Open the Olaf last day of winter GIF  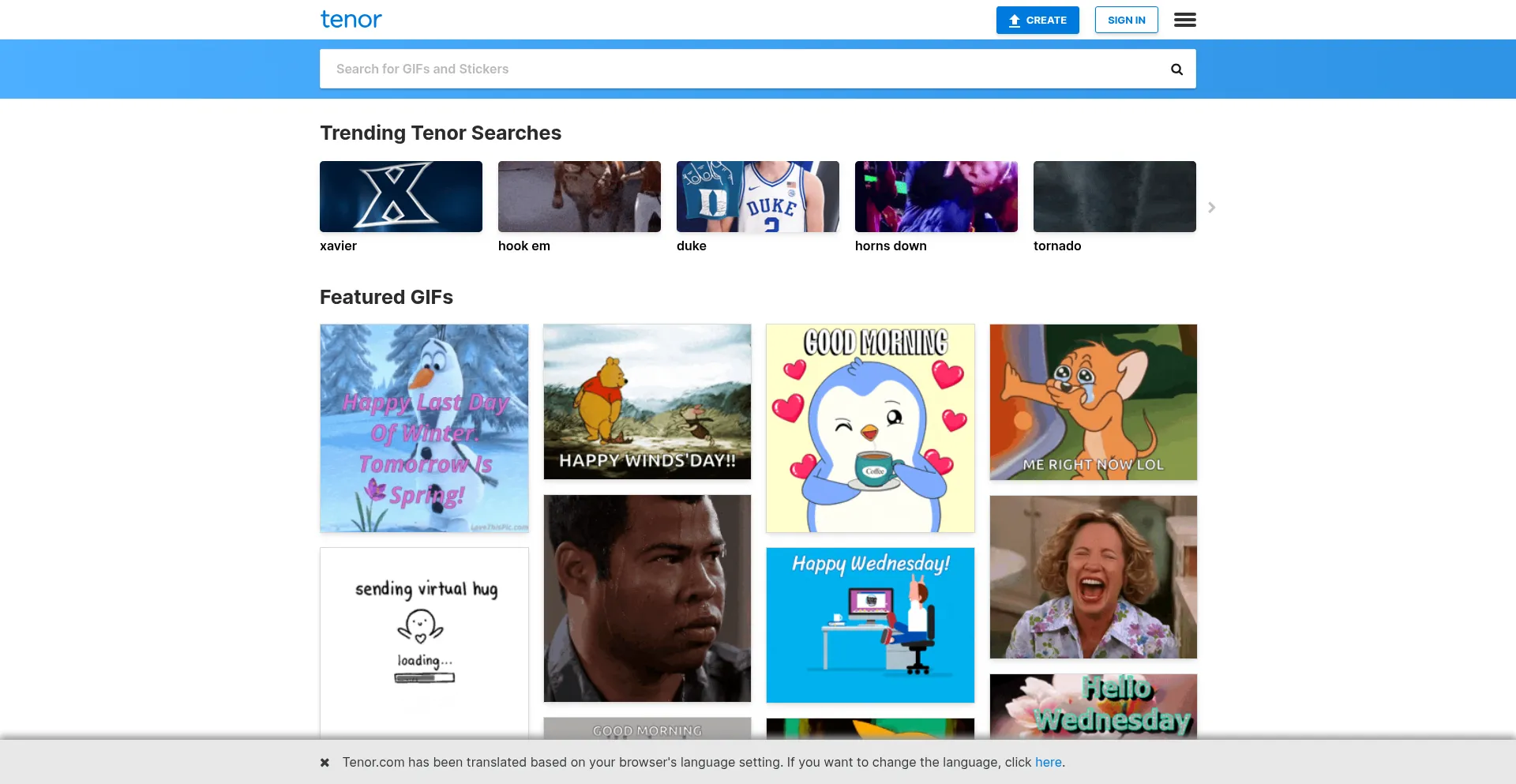[x=424, y=428]
